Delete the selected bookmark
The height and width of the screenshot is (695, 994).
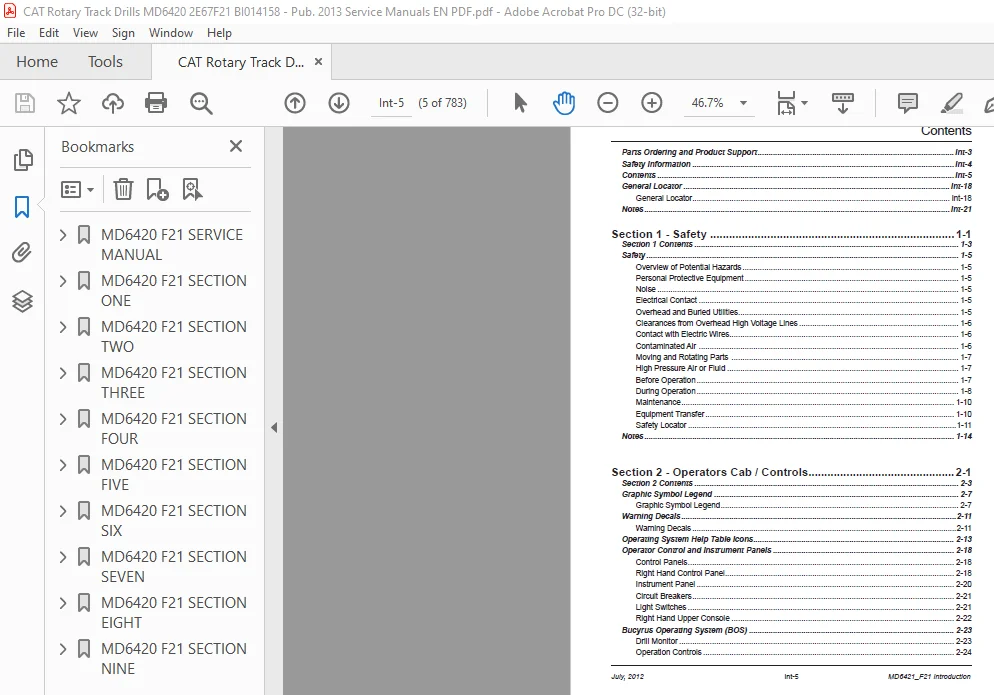123,189
